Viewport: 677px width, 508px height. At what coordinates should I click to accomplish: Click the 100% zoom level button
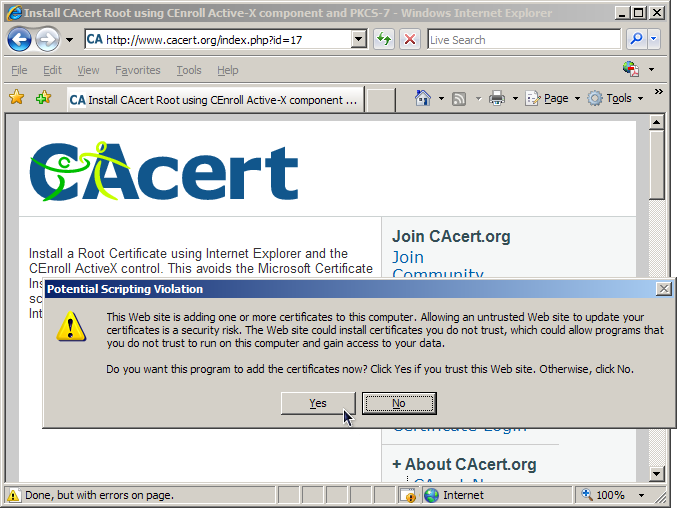point(603,495)
